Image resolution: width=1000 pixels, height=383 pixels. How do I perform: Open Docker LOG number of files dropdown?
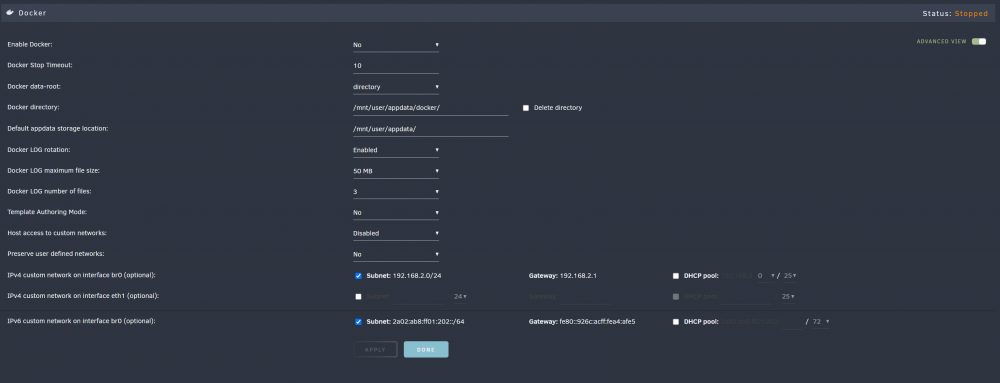pos(395,191)
